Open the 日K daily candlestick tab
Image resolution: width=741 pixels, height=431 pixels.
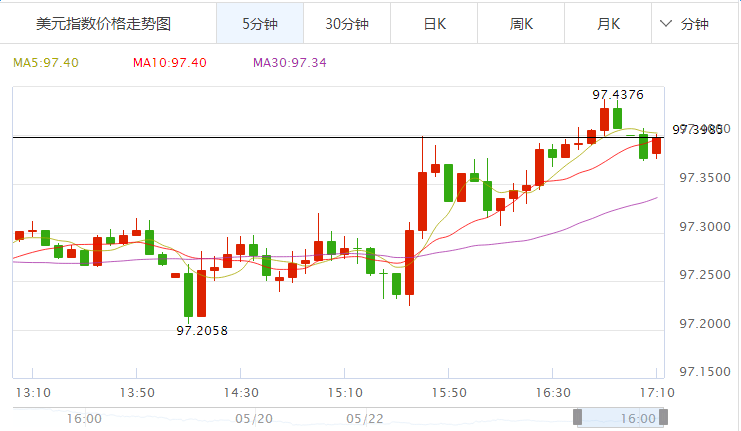[434, 24]
